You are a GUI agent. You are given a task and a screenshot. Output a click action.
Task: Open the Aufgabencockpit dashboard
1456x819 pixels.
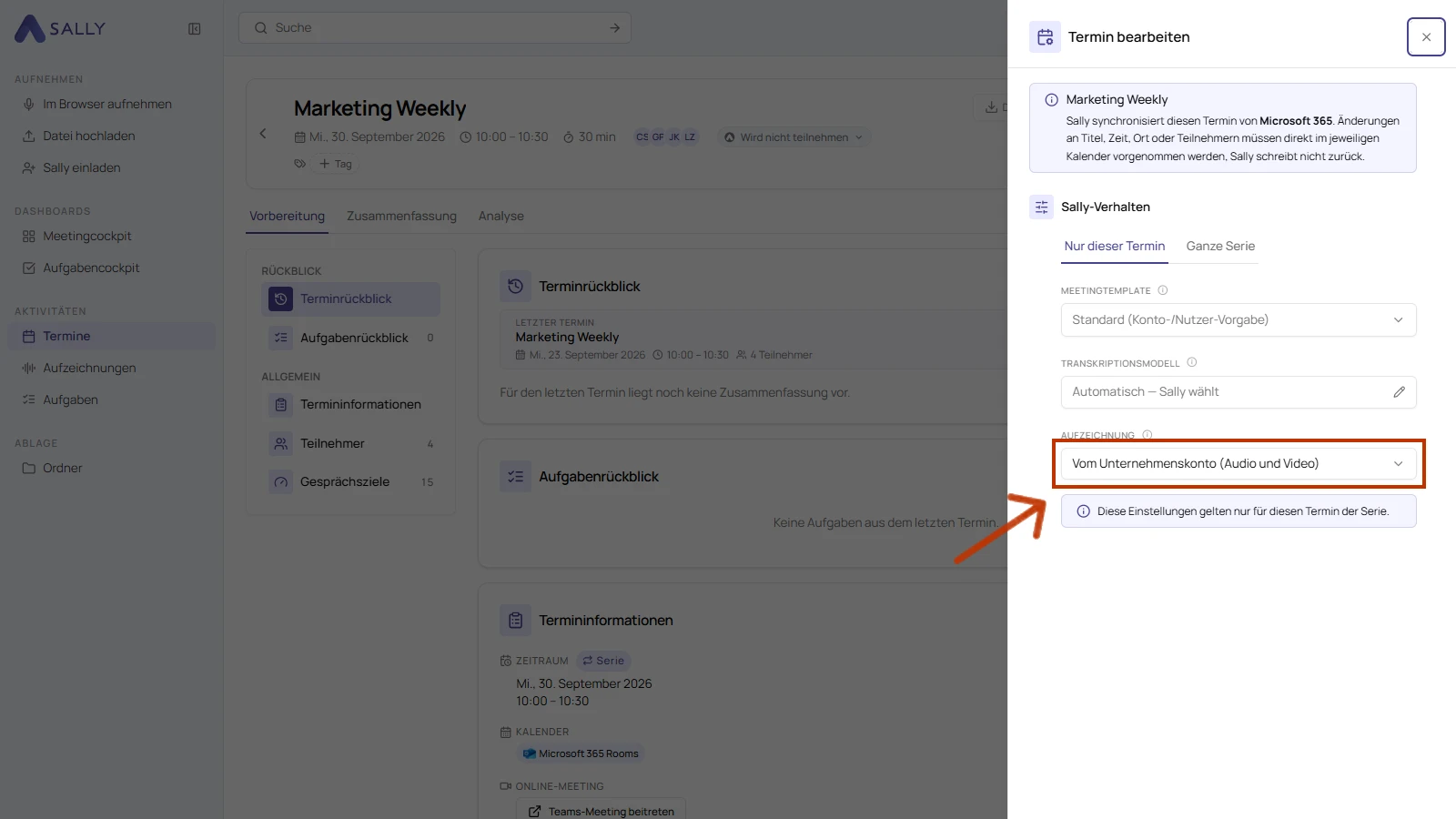(x=112, y=268)
